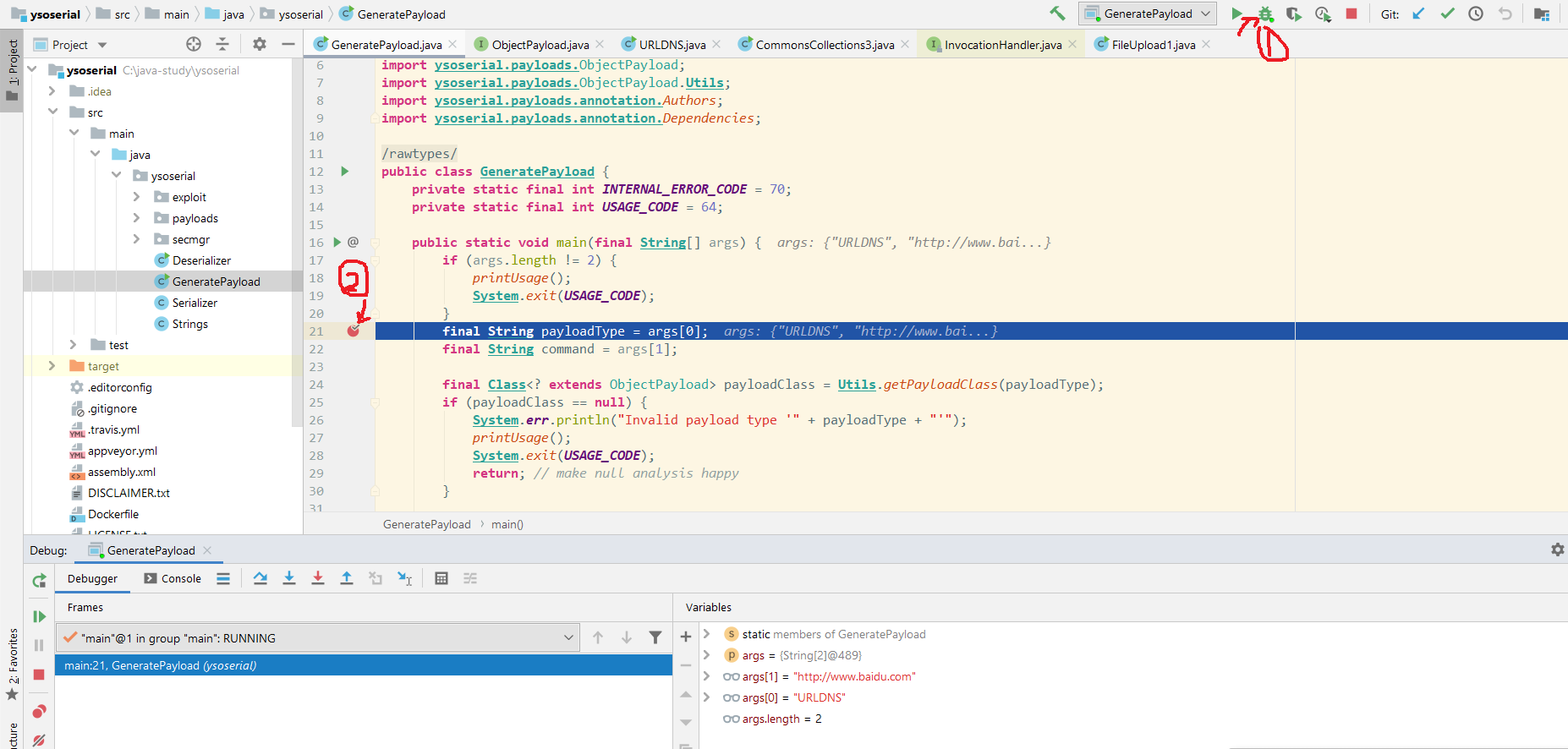Expand the payloads folder in project tree
The width and height of the screenshot is (1568, 749).
point(137,218)
